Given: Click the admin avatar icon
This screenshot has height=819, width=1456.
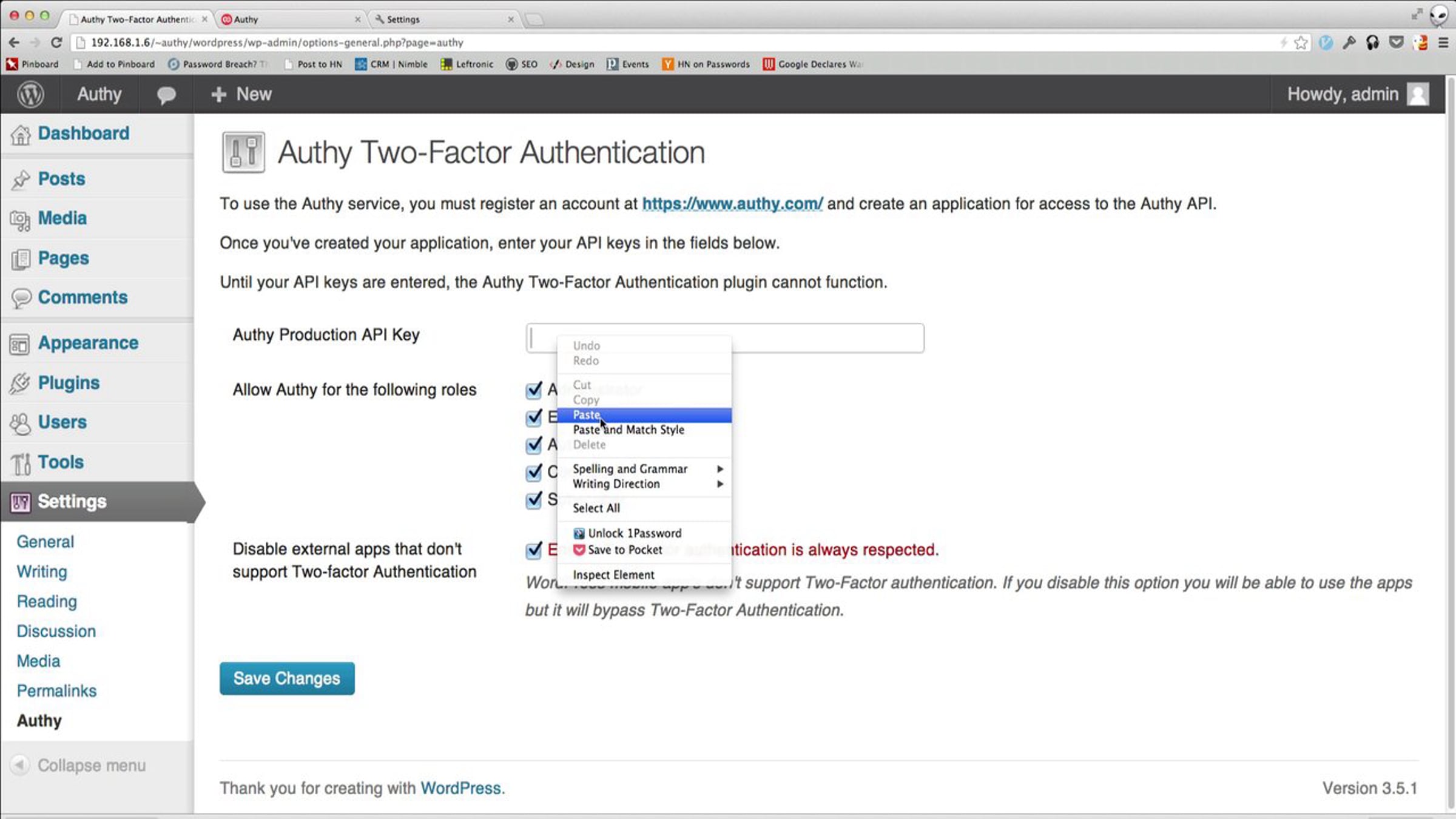Looking at the screenshot, I should click(x=1418, y=94).
